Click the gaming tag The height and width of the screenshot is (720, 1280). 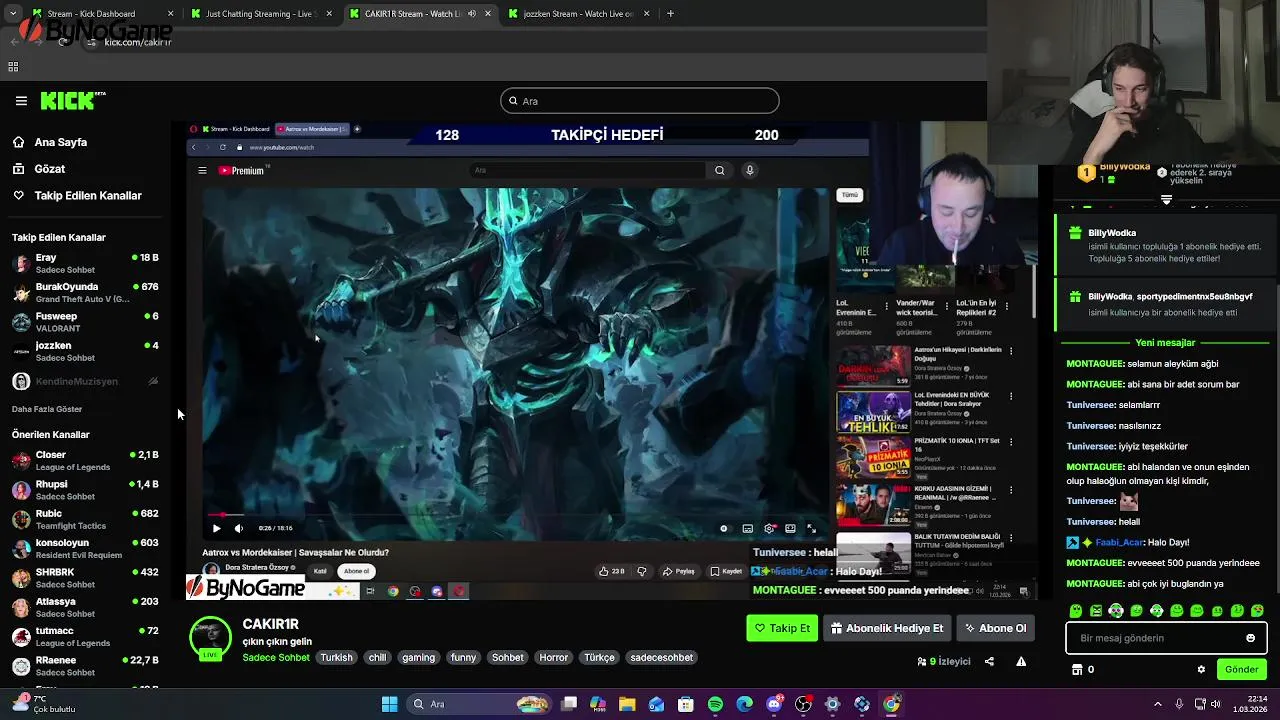[x=418, y=658]
